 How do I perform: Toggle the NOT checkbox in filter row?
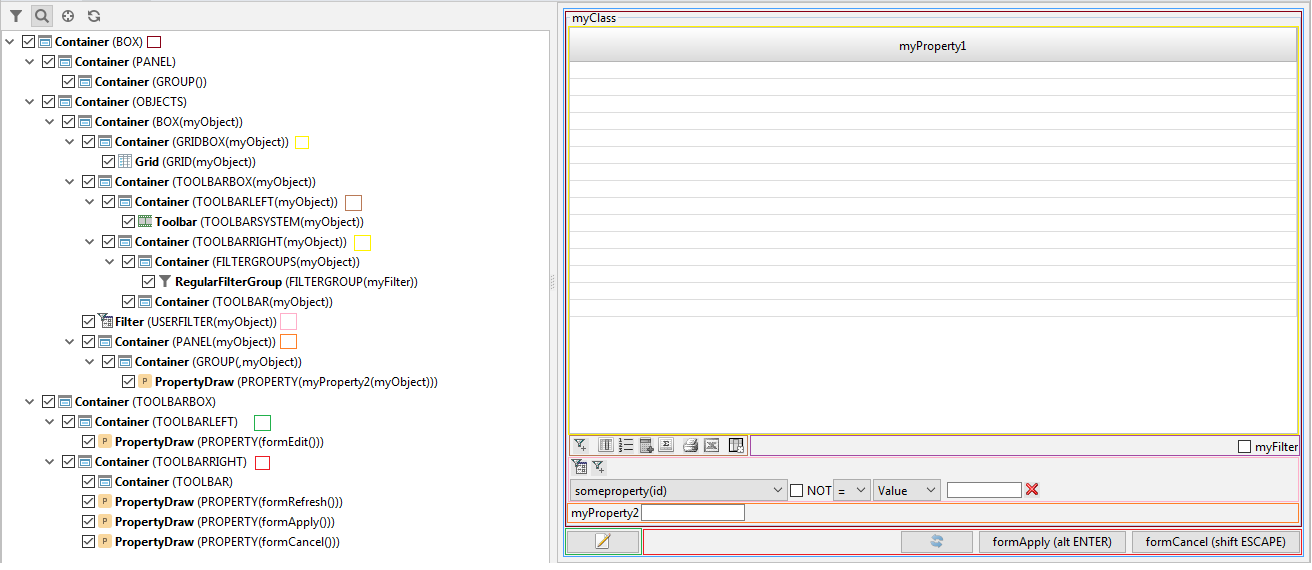pyautogui.click(x=797, y=490)
